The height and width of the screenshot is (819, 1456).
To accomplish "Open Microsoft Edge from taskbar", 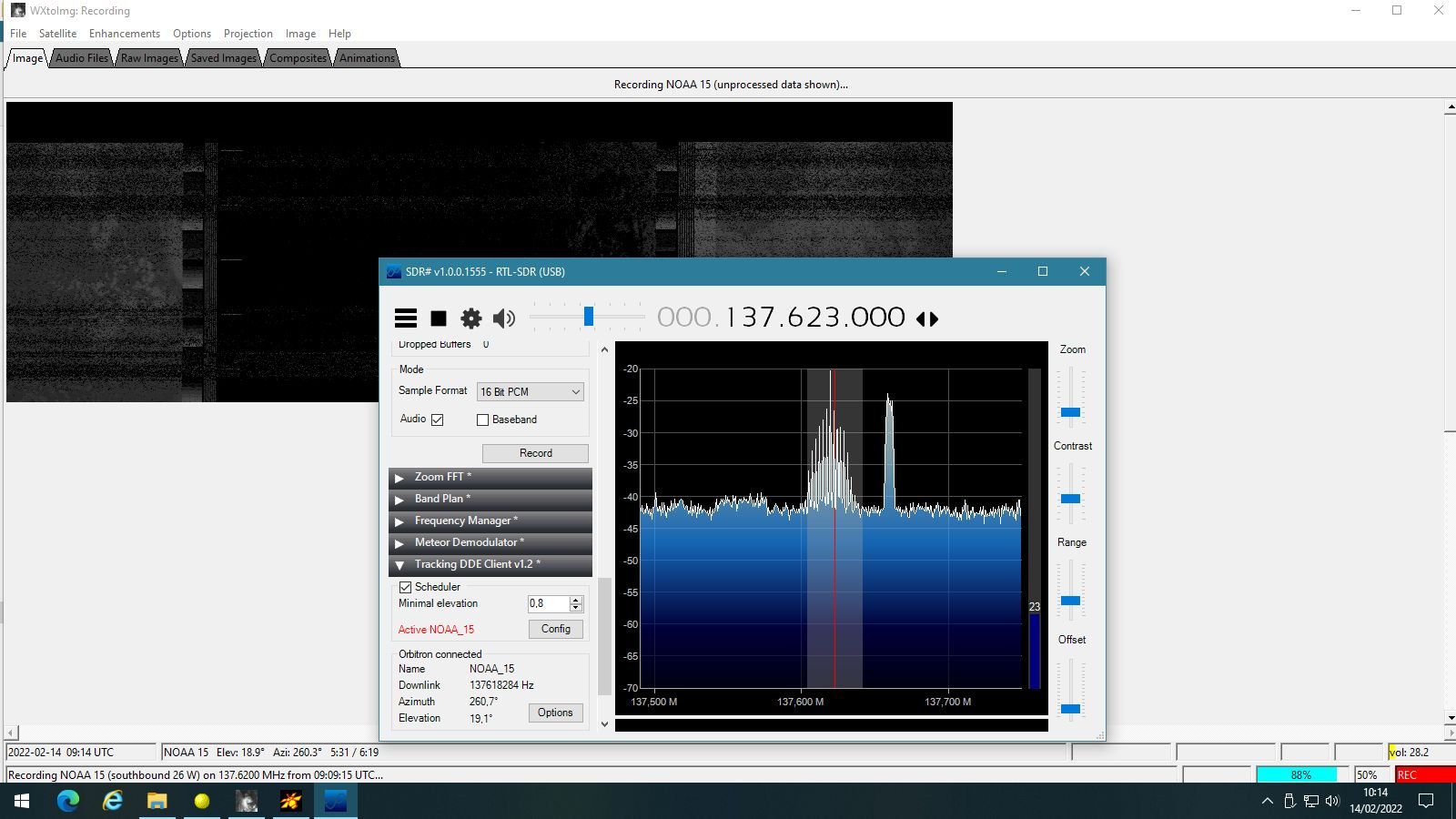I will click(x=68, y=801).
